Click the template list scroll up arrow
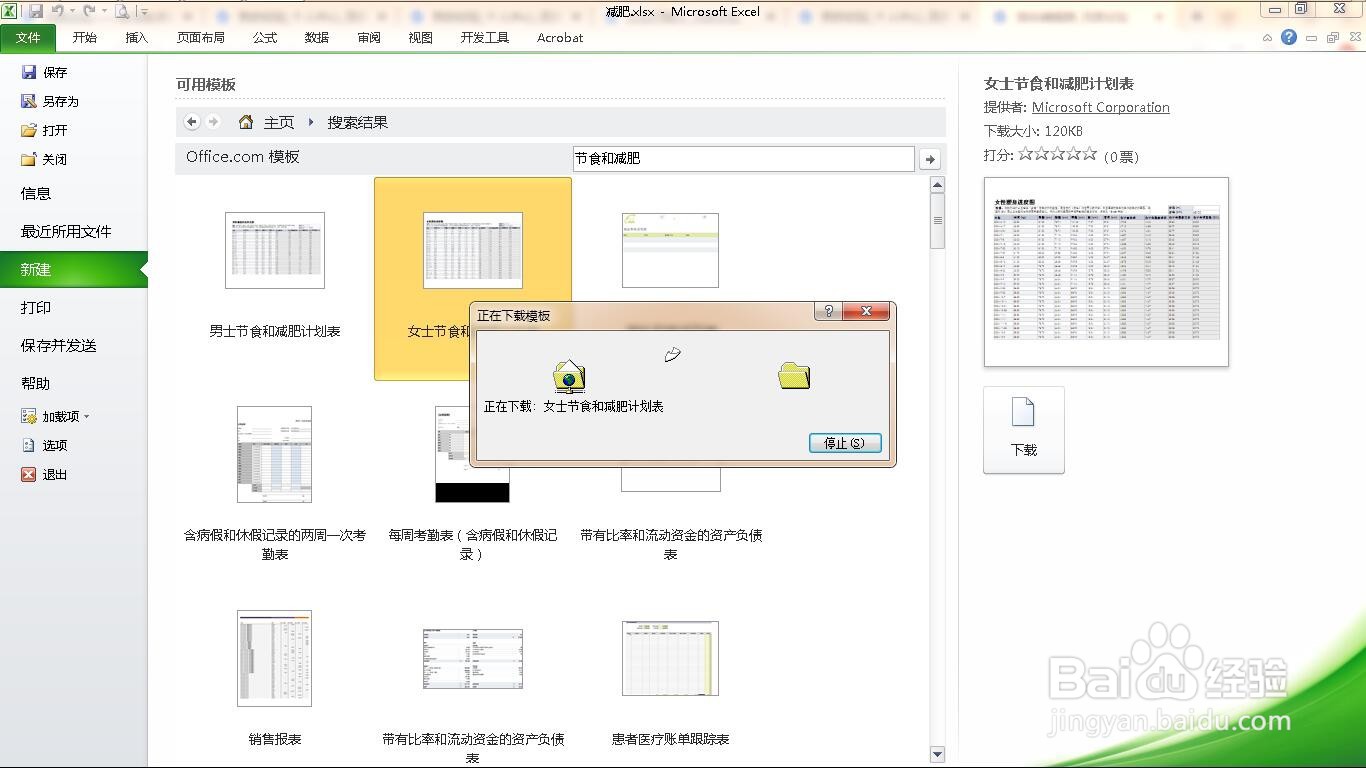The width and height of the screenshot is (1366, 768). (937, 185)
